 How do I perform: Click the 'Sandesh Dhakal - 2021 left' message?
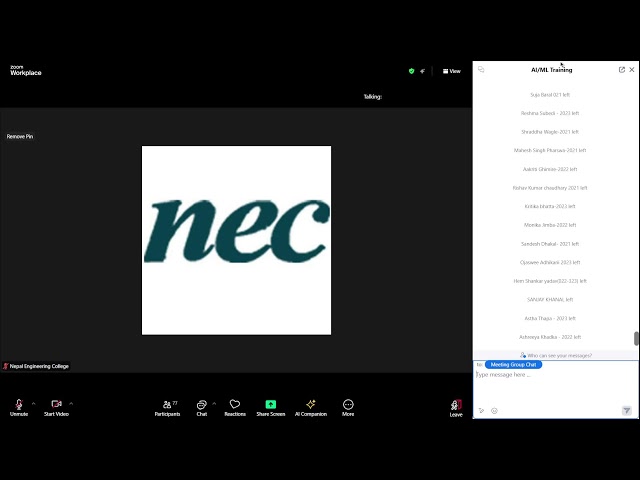point(550,244)
